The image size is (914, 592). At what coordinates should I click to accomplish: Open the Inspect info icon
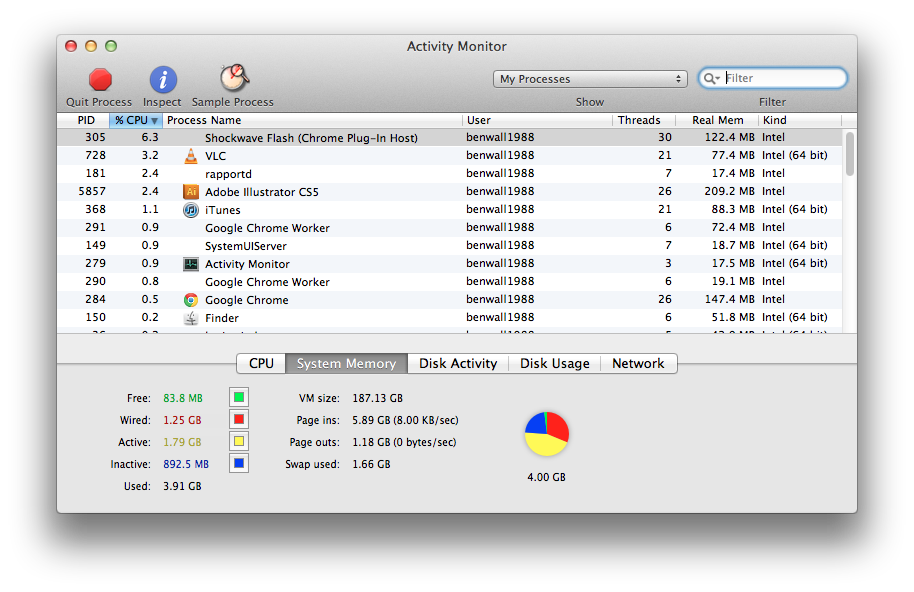[x=163, y=79]
